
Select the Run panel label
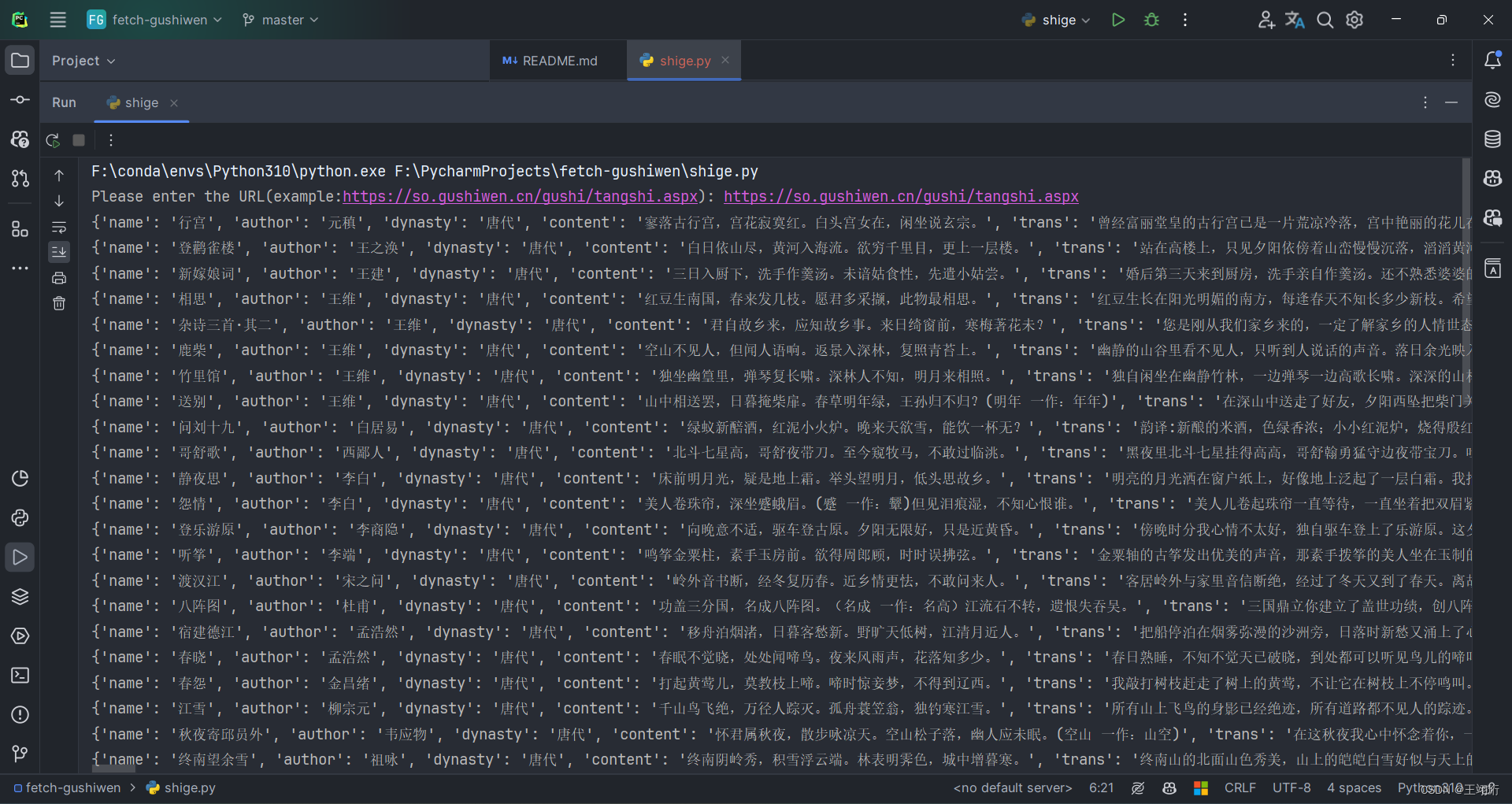coord(64,102)
